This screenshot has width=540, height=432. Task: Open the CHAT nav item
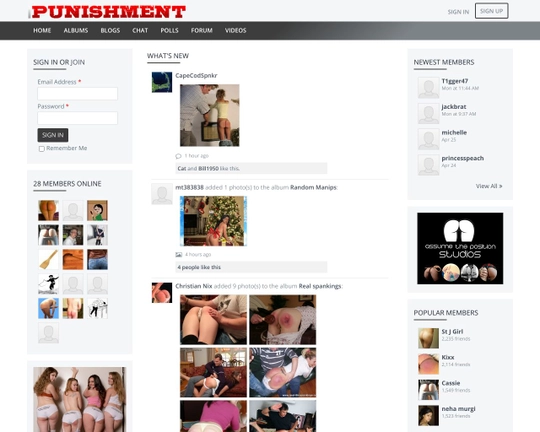(x=140, y=31)
